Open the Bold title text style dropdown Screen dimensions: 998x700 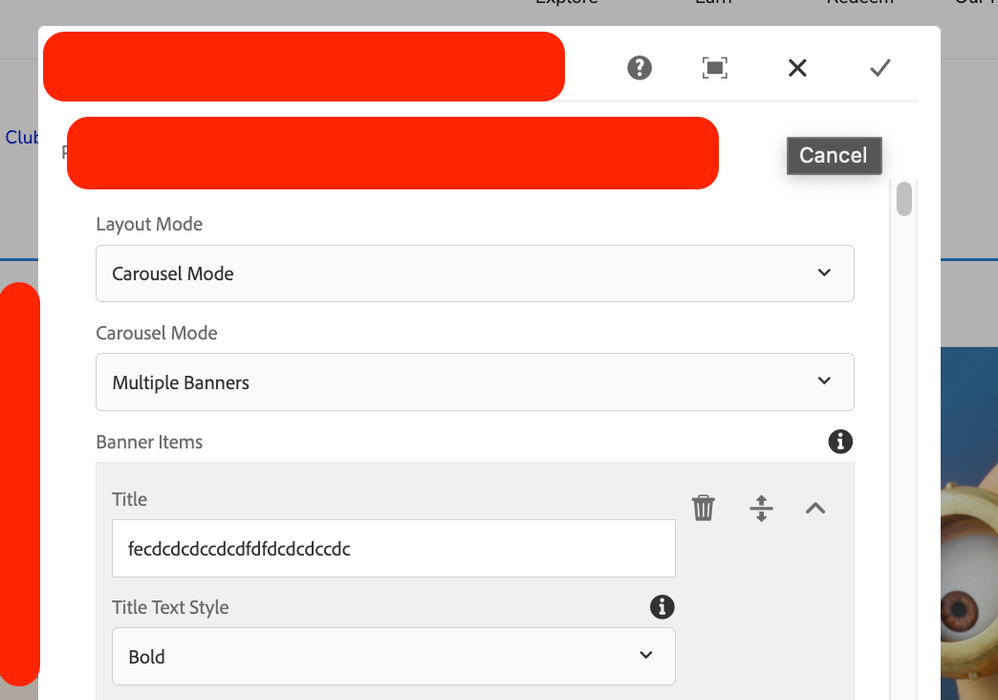(393, 656)
